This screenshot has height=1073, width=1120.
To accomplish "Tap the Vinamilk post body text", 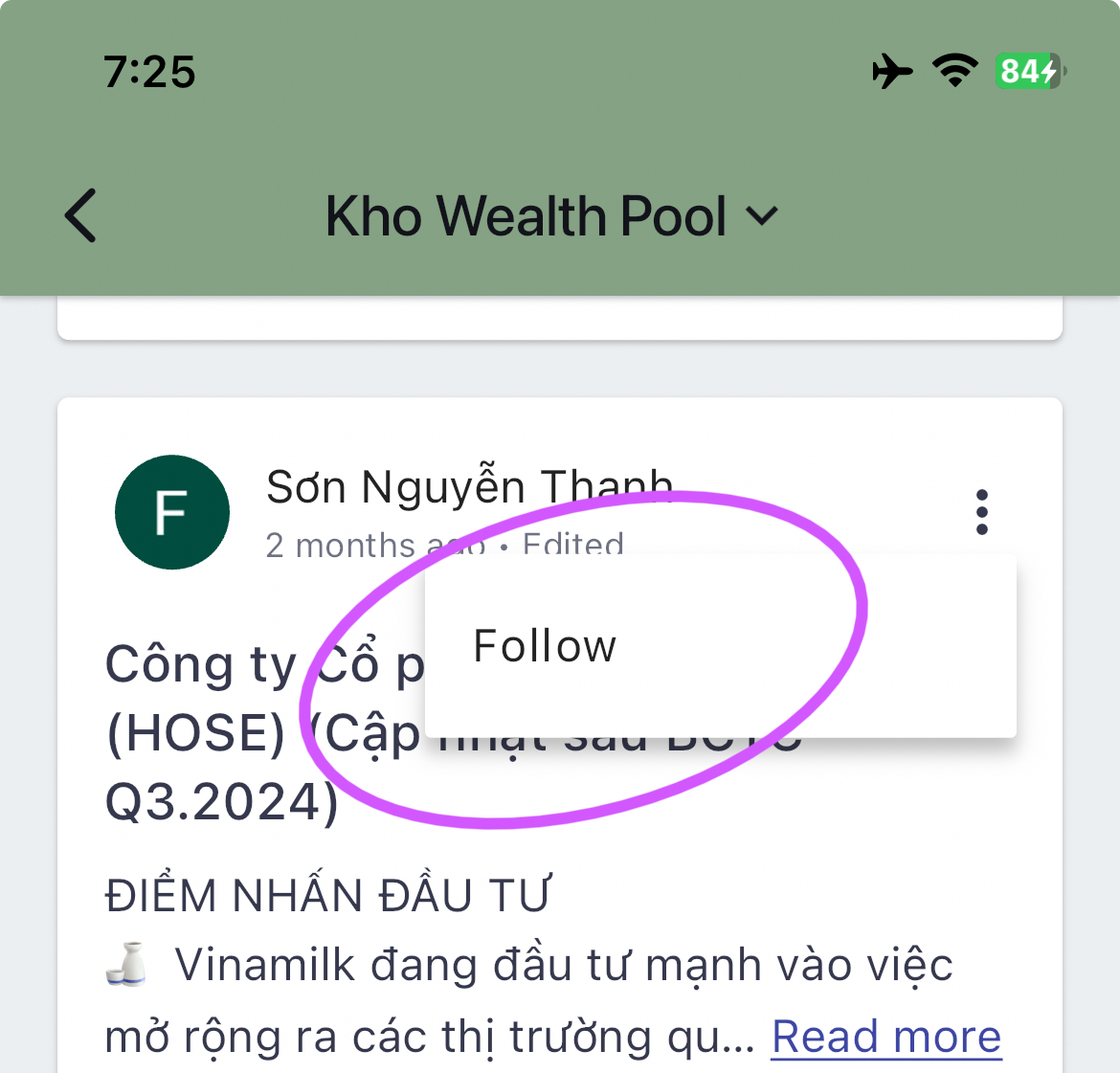I will click(528, 1000).
